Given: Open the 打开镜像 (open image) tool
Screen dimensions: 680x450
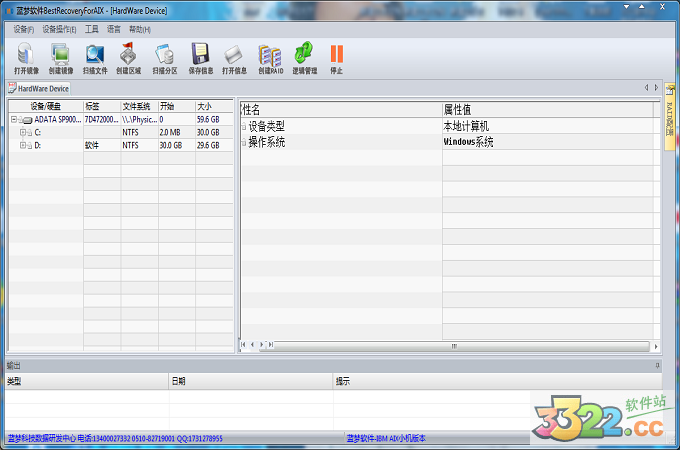Looking at the screenshot, I should tap(26, 59).
